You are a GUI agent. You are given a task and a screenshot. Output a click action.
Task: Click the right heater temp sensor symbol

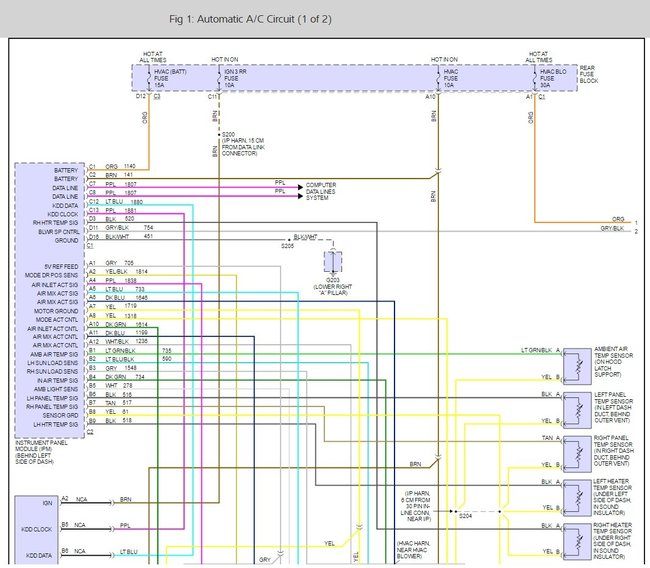click(577, 541)
